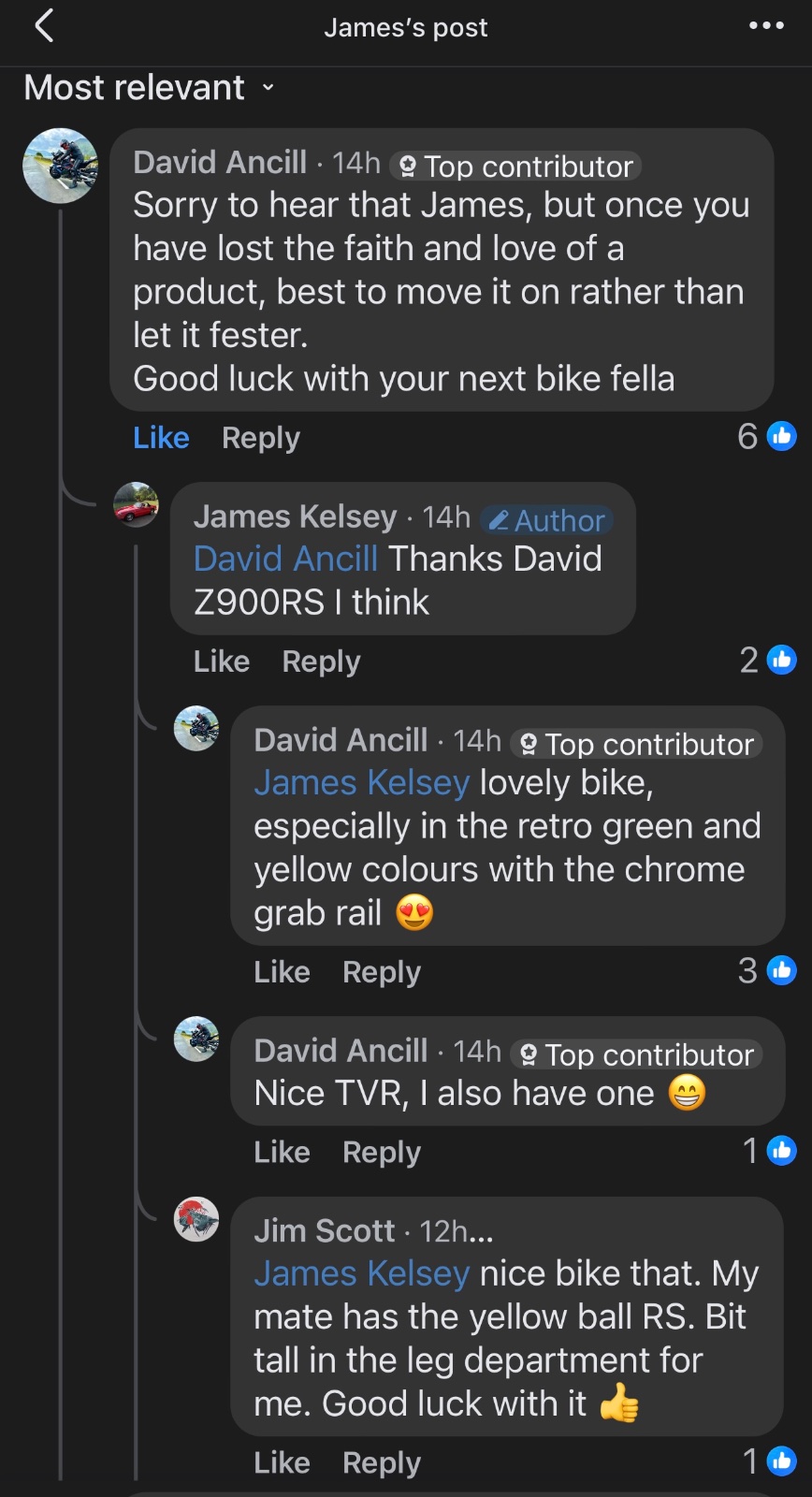
Task: Open the three-dot post options menu
Action: click(766, 26)
